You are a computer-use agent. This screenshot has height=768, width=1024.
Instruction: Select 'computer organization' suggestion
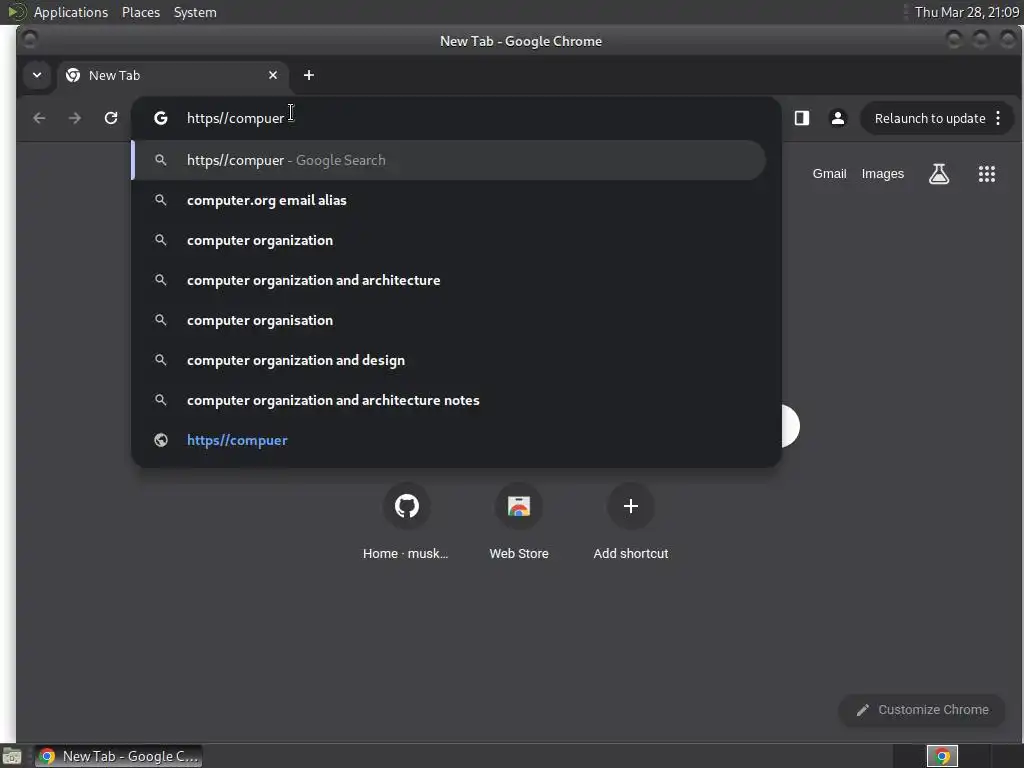point(449,240)
